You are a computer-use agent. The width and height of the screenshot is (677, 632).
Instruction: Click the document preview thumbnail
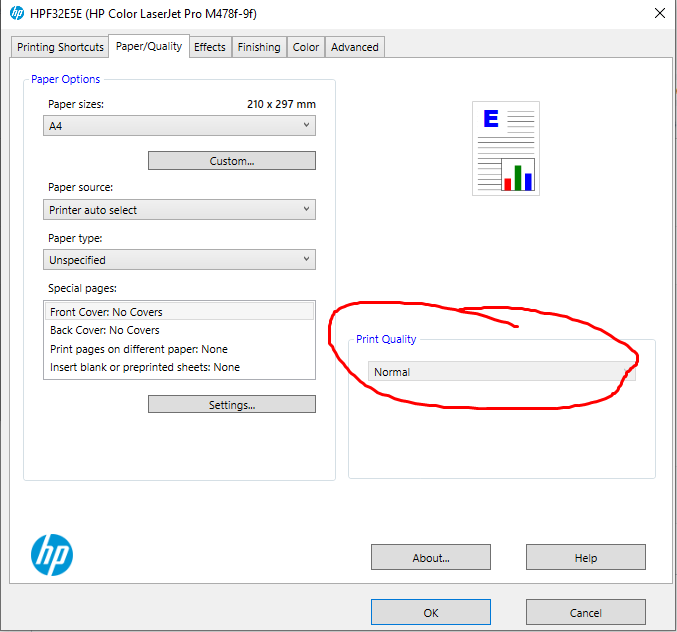tap(506, 149)
